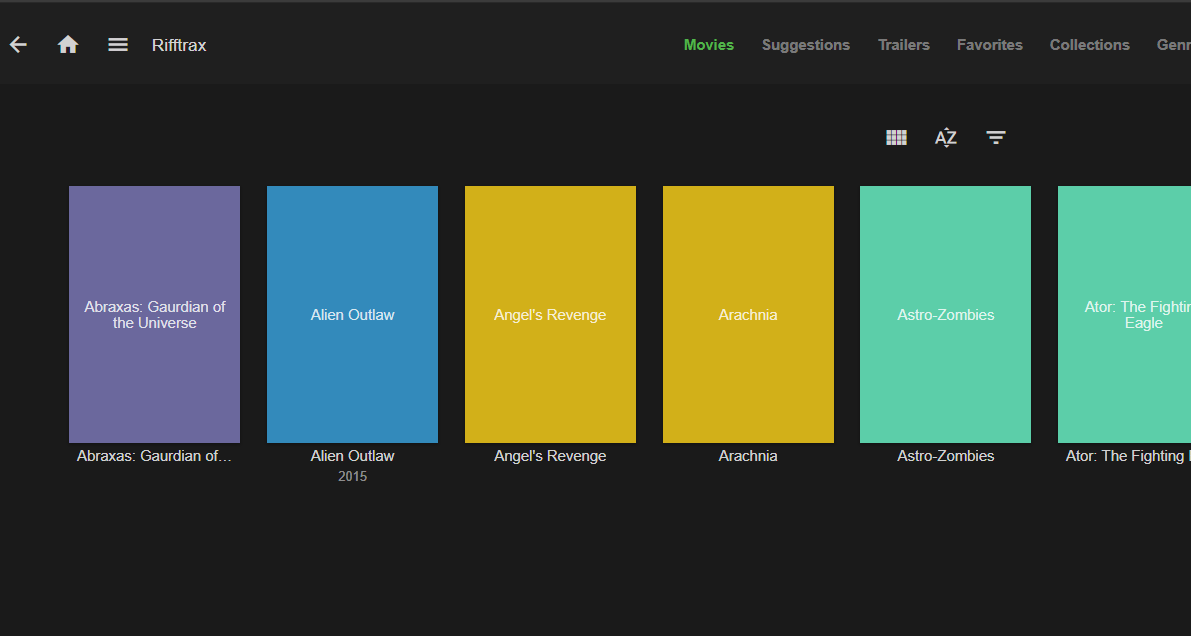This screenshot has height=636, width=1191.
Task: Go to the home screen icon
Action: [68, 45]
